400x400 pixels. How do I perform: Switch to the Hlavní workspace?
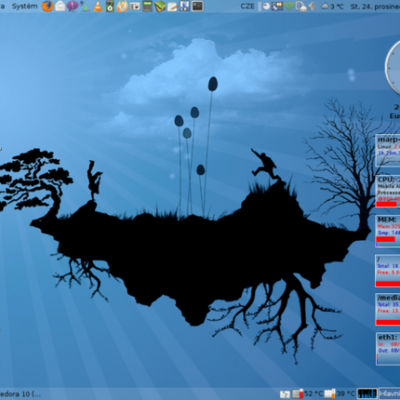[390, 394]
